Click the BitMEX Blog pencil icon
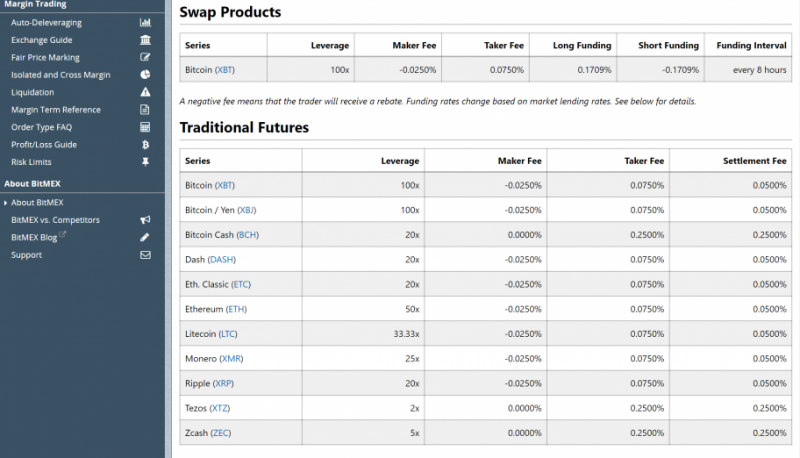800x458 pixels. (145, 237)
